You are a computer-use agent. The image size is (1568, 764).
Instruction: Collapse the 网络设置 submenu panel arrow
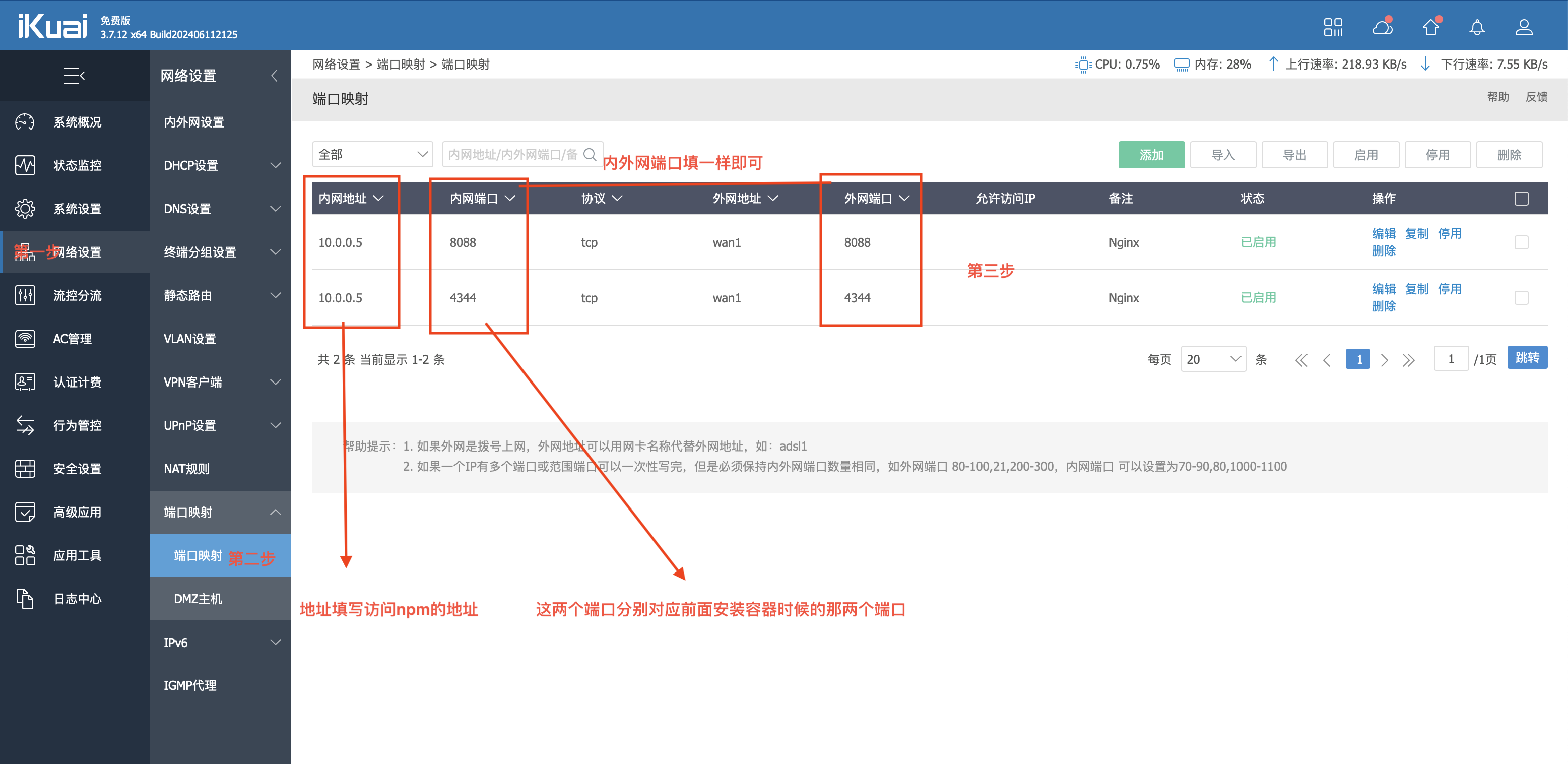274,76
